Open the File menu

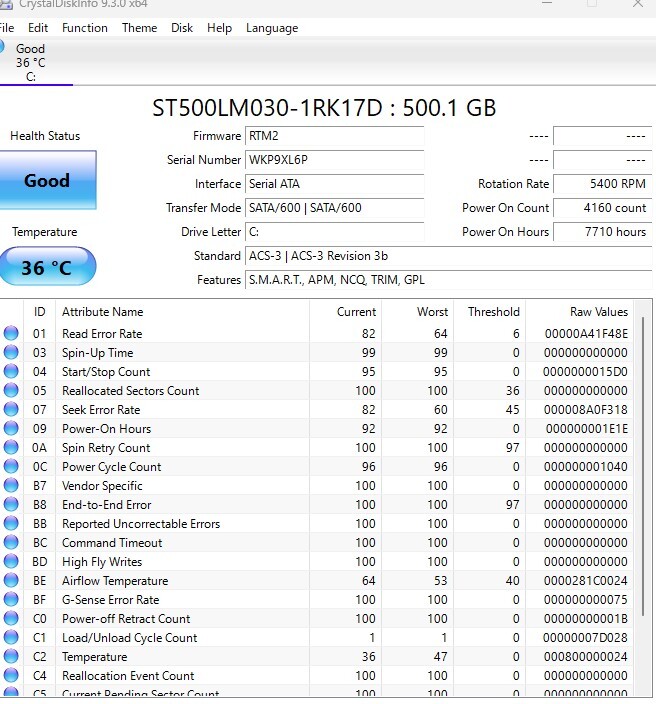coord(7,28)
